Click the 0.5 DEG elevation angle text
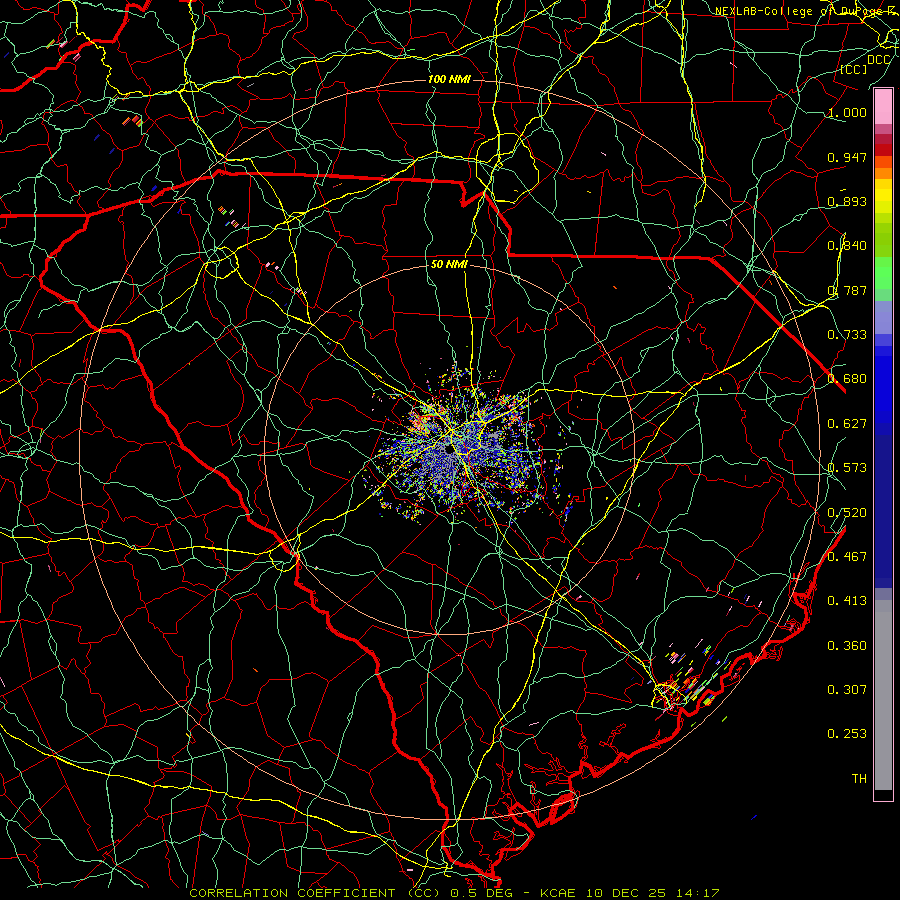The image size is (900, 900). pos(482,893)
